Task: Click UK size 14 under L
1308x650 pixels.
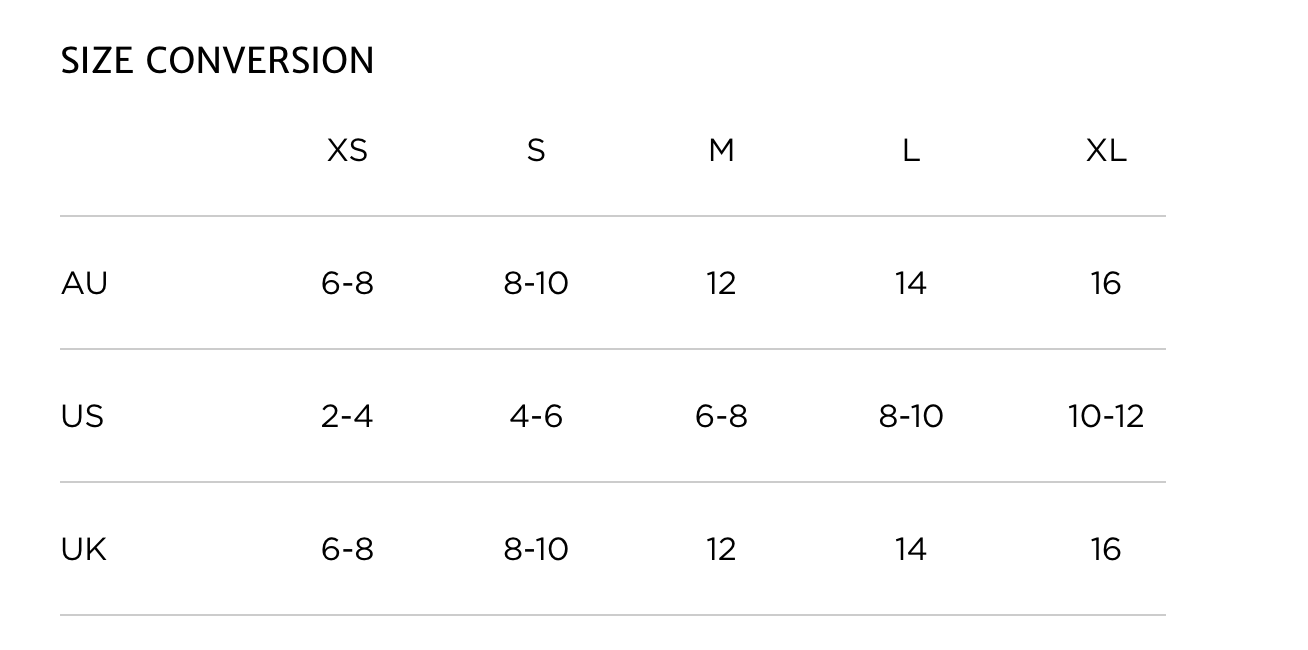Action: (910, 549)
